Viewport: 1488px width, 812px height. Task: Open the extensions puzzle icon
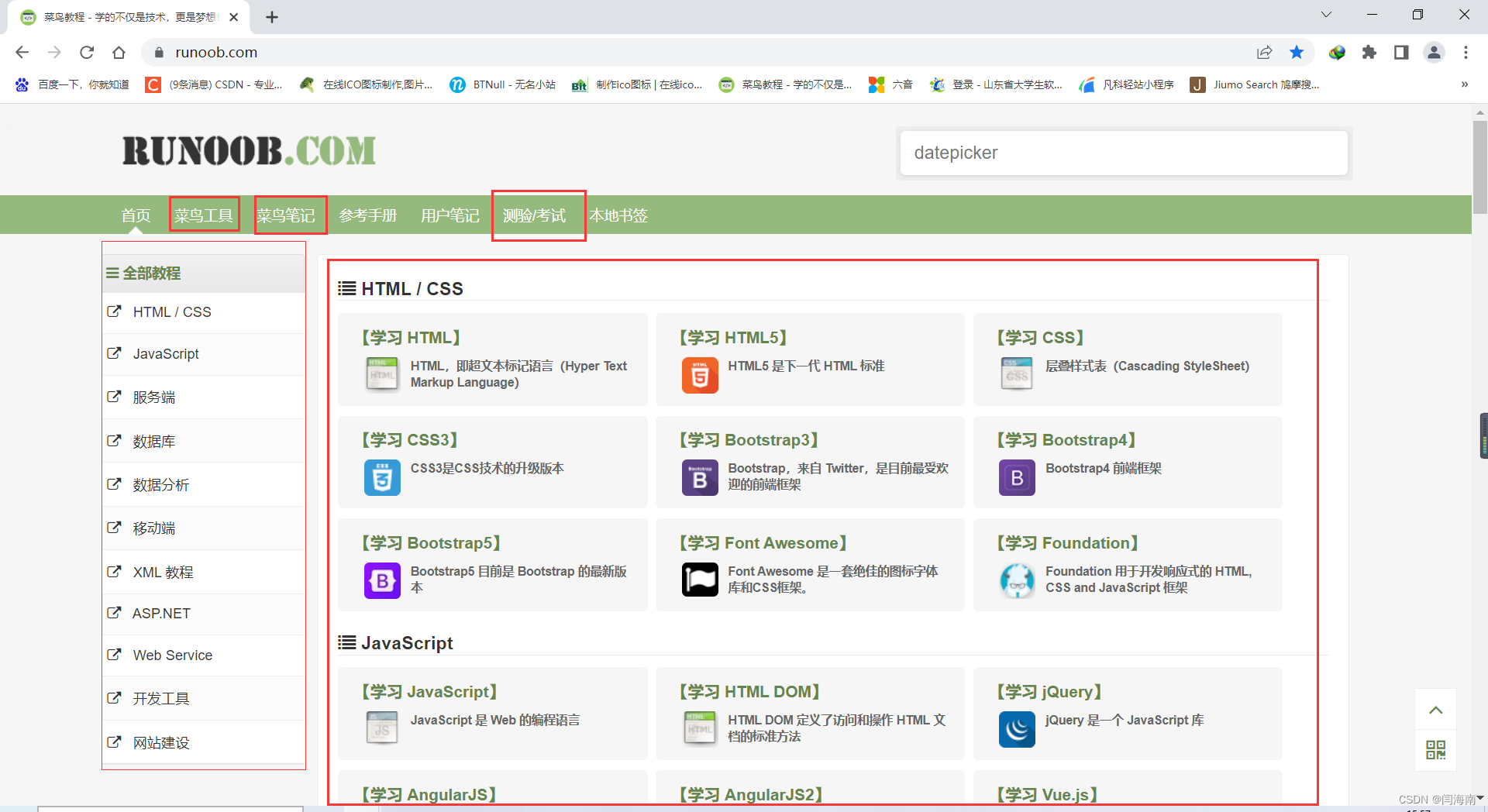coord(1369,52)
